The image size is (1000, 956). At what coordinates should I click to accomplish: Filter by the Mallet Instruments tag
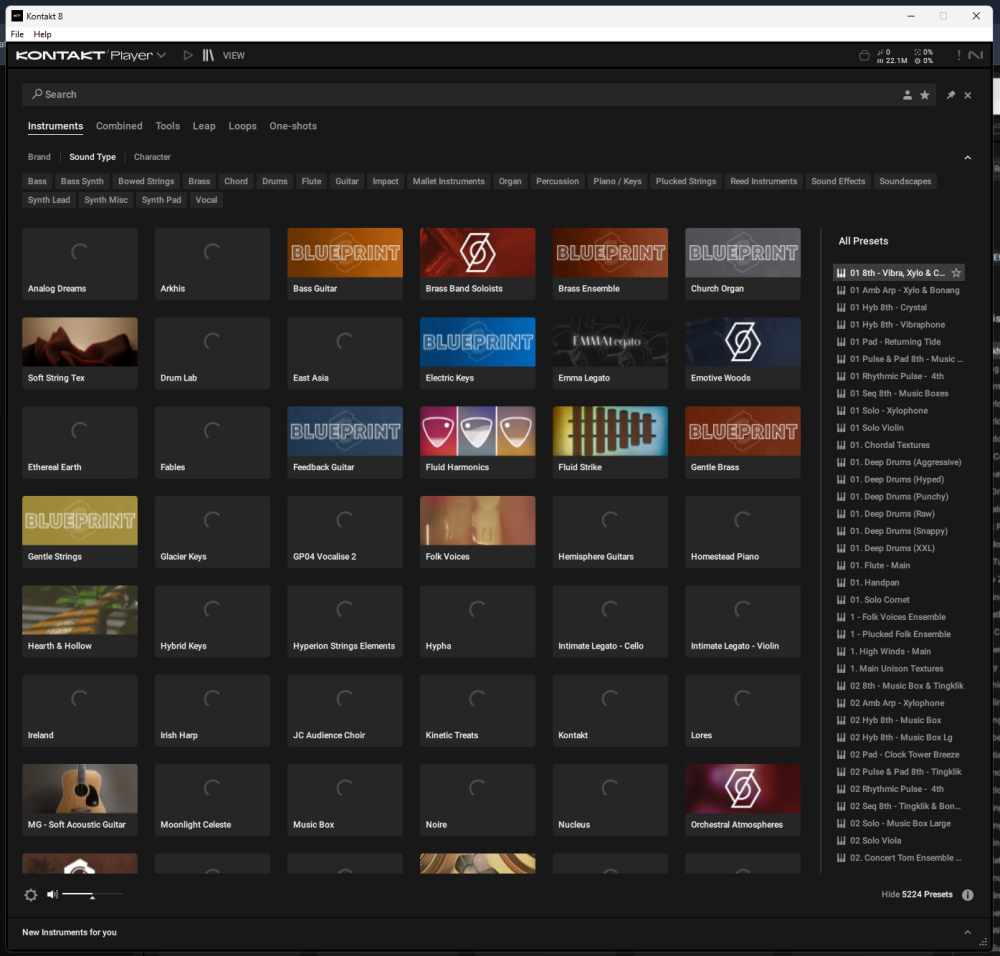point(448,181)
